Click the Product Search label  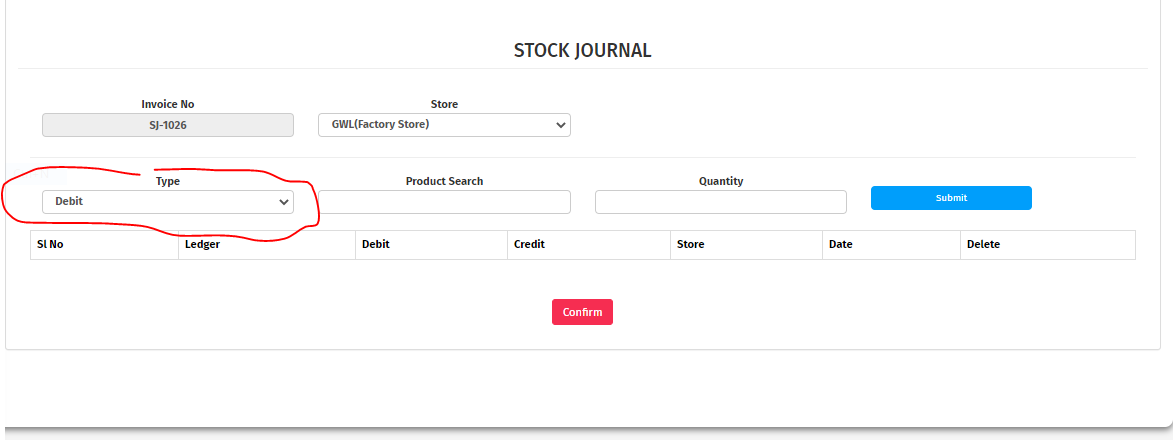coord(444,181)
